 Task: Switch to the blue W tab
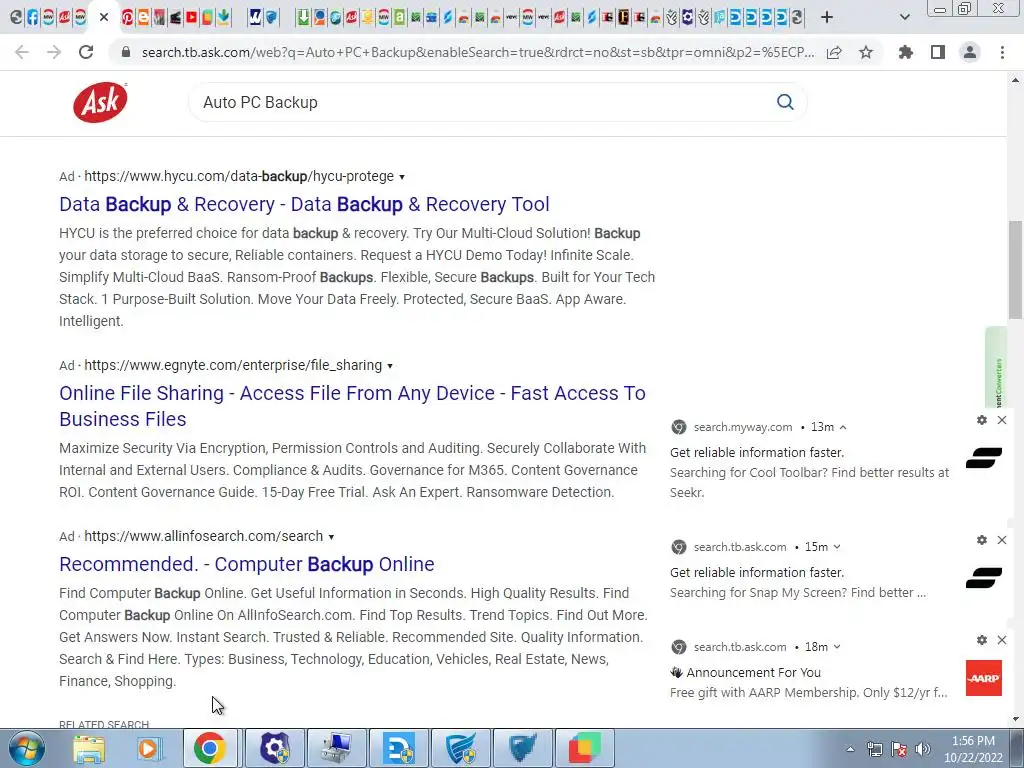255,17
